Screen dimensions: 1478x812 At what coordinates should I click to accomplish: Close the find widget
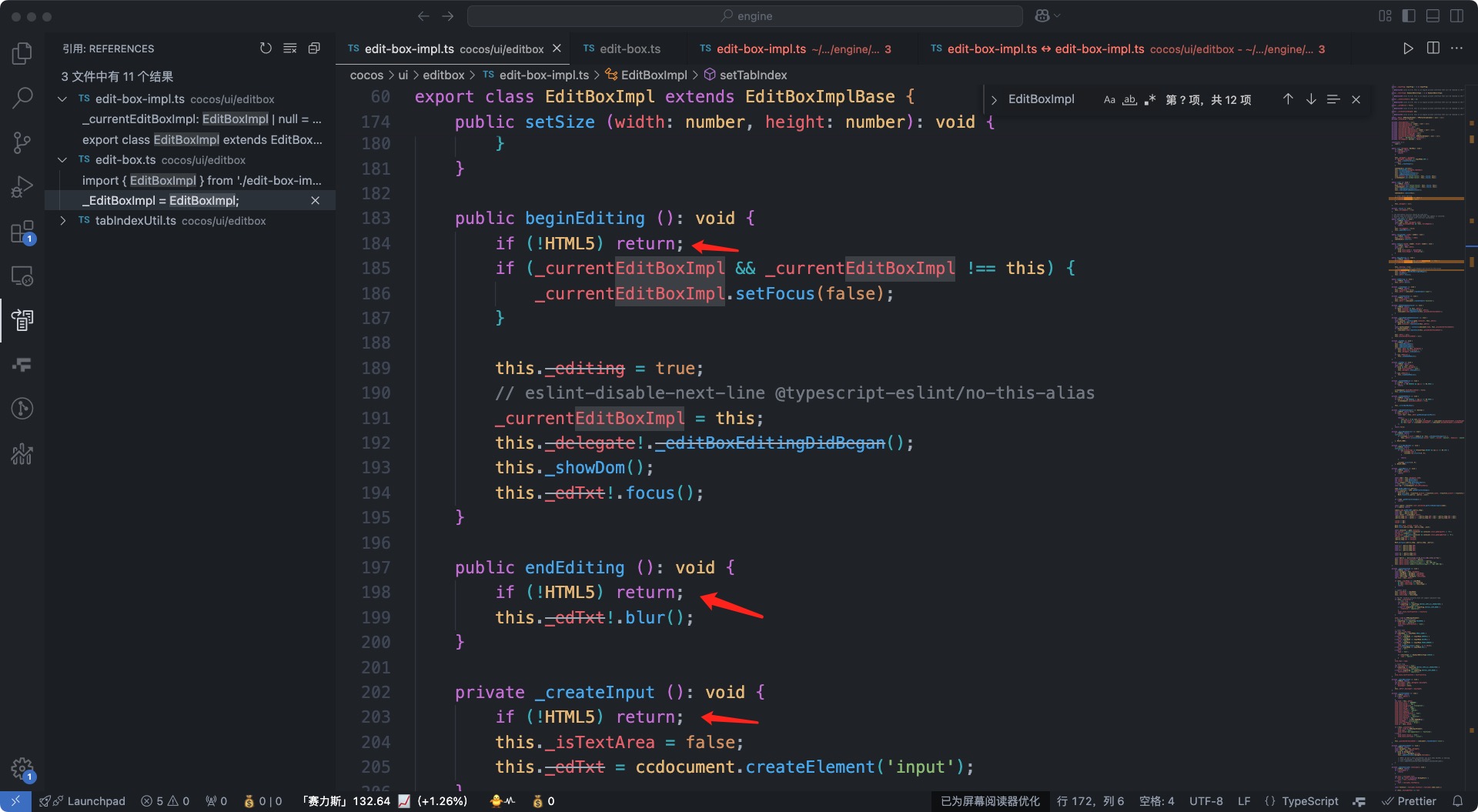[x=1356, y=99]
